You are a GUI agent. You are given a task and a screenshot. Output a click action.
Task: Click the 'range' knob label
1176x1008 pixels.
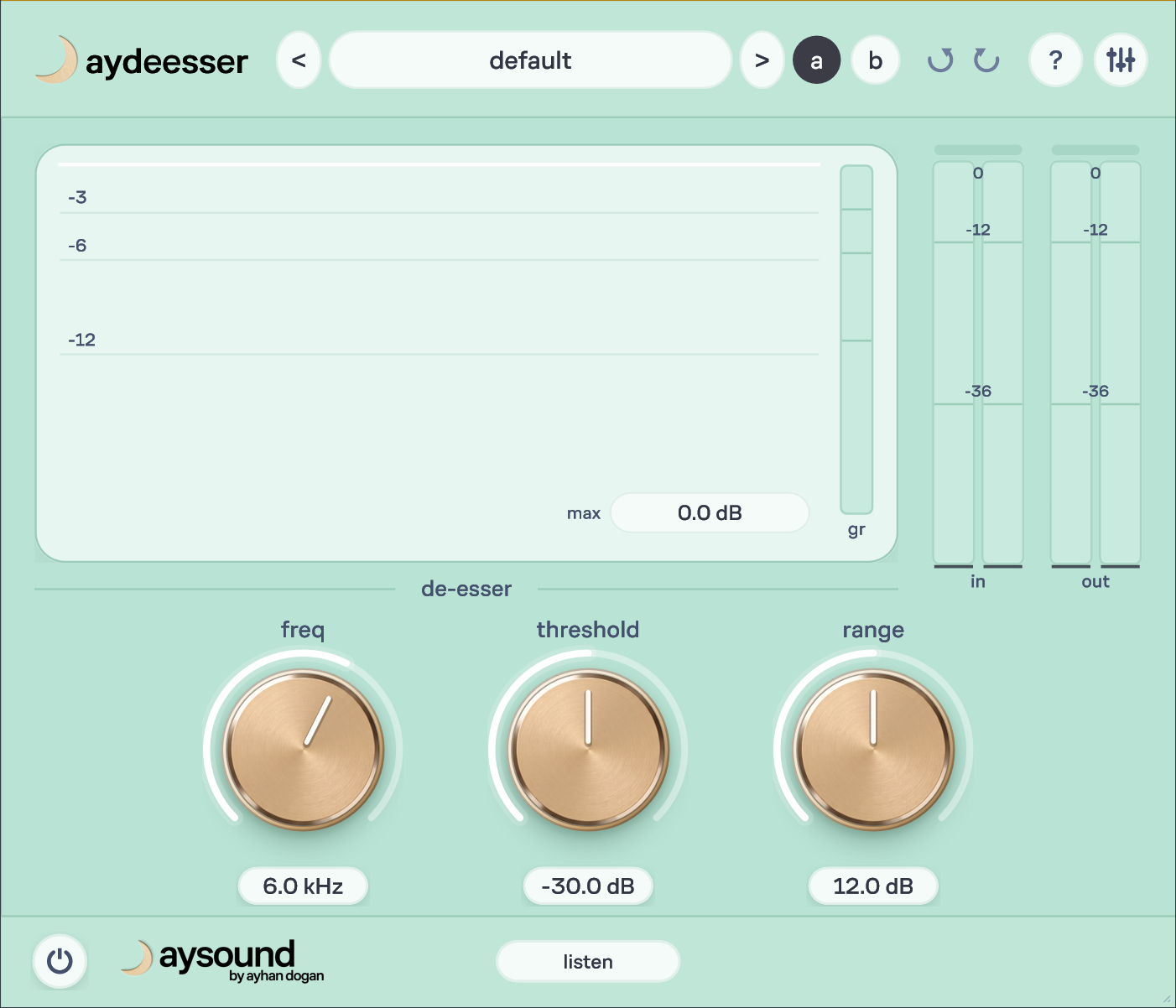873,631
